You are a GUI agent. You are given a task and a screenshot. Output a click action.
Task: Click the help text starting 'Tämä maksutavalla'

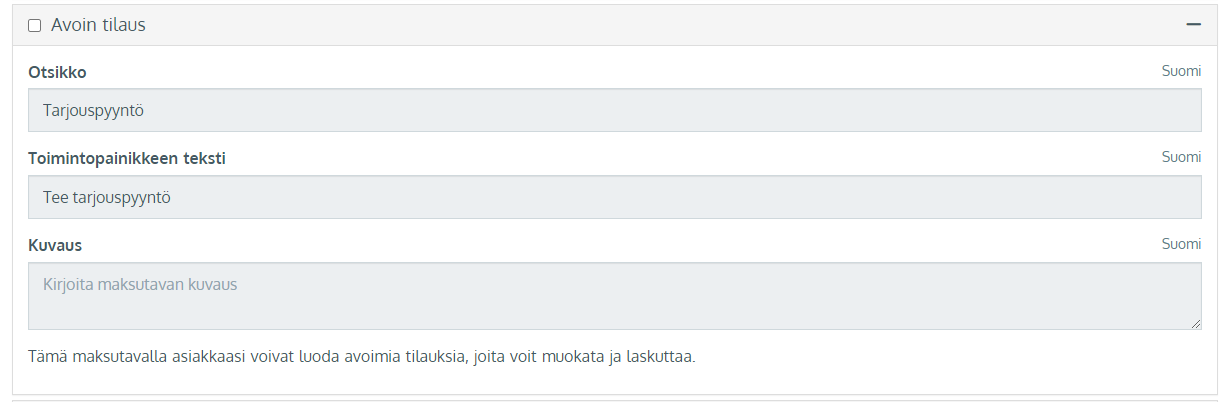coord(361,357)
